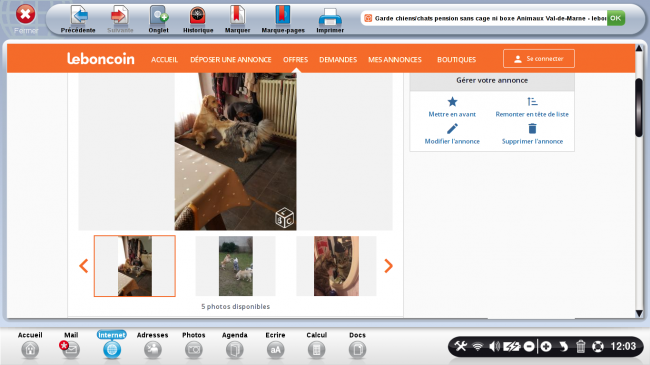
Task: Open the Historique browsing history
Action: click(198, 19)
